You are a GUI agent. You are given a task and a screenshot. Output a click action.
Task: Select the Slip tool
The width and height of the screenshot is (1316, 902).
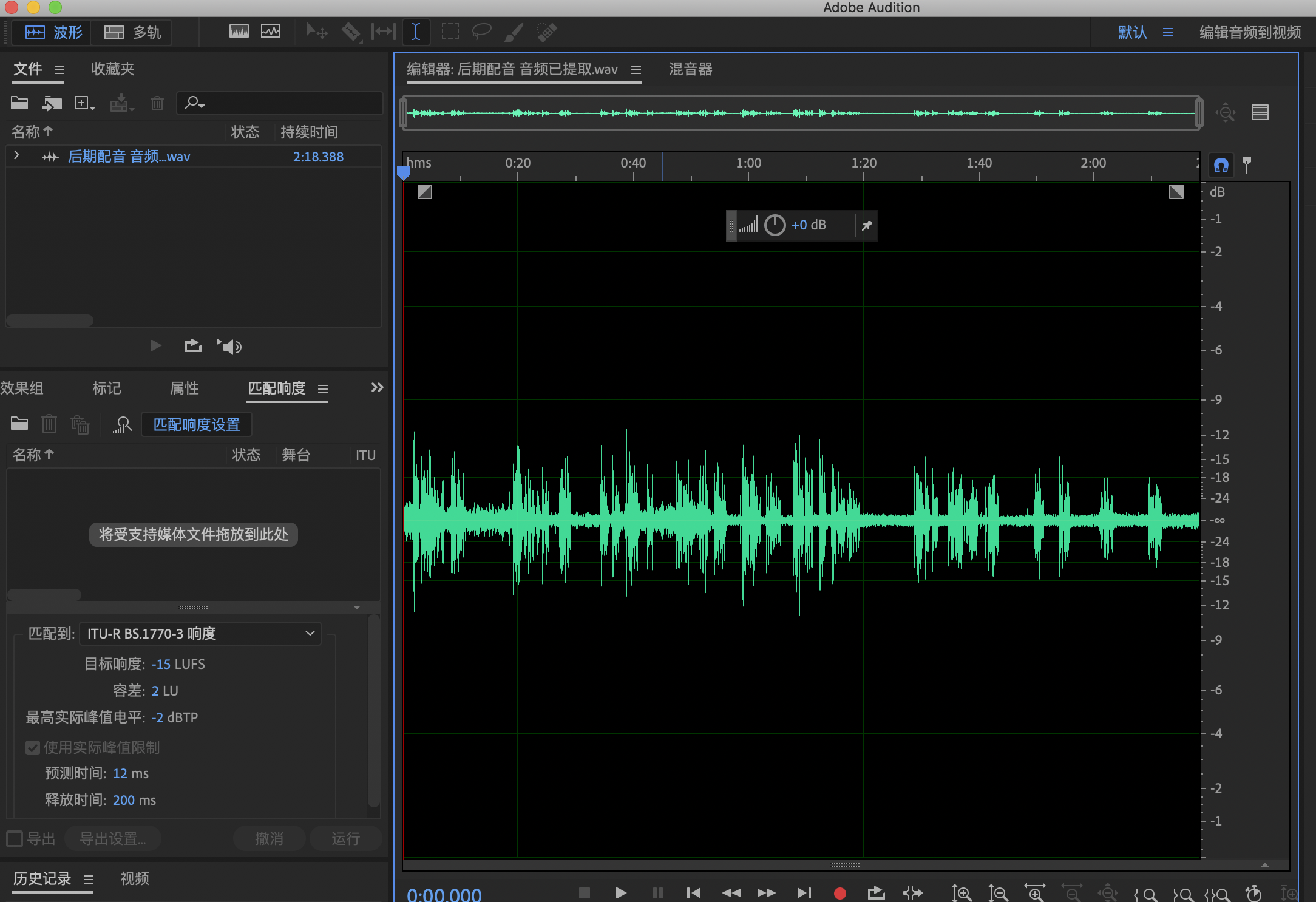click(383, 32)
